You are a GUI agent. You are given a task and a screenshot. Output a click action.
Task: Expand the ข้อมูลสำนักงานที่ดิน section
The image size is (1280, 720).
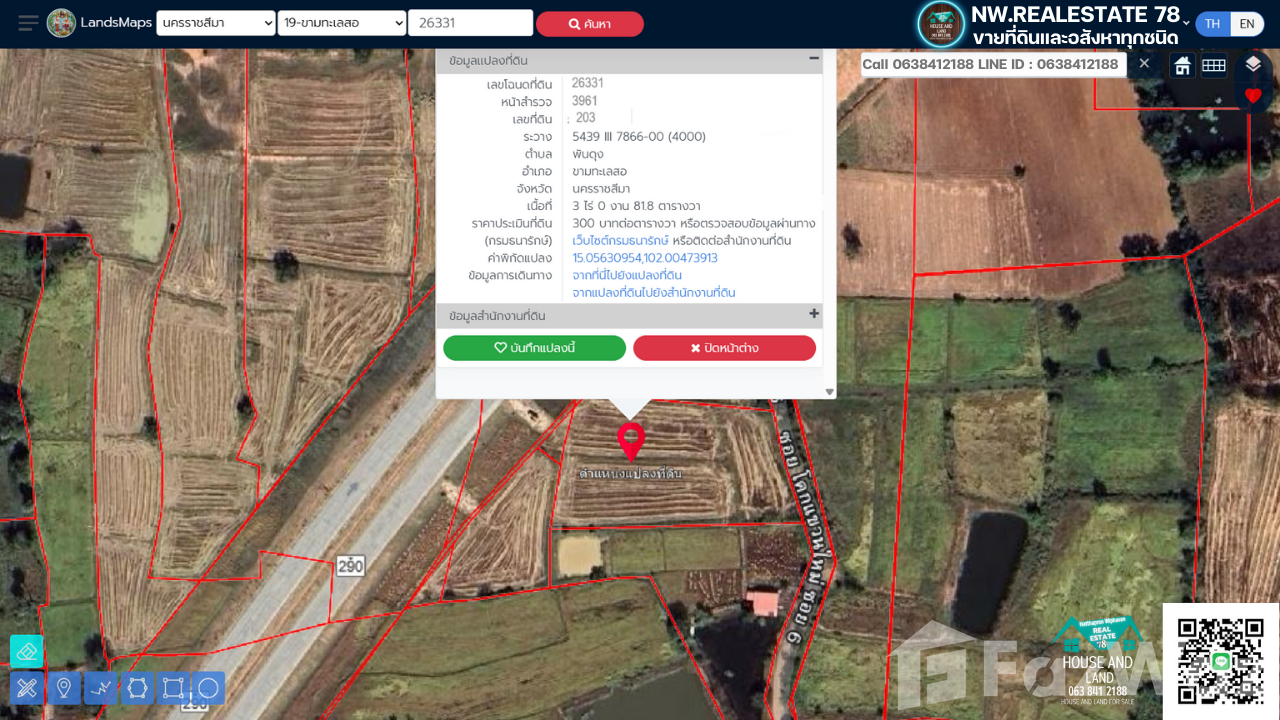(814, 315)
